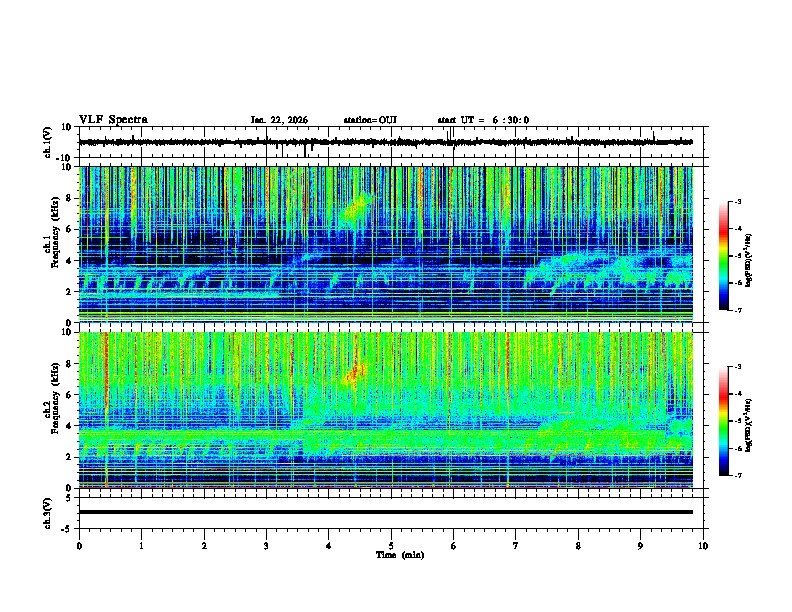Click the time axis tick label "9"
Viewport: 792px width, 612px height.
pyautogui.click(x=640, y=546)
